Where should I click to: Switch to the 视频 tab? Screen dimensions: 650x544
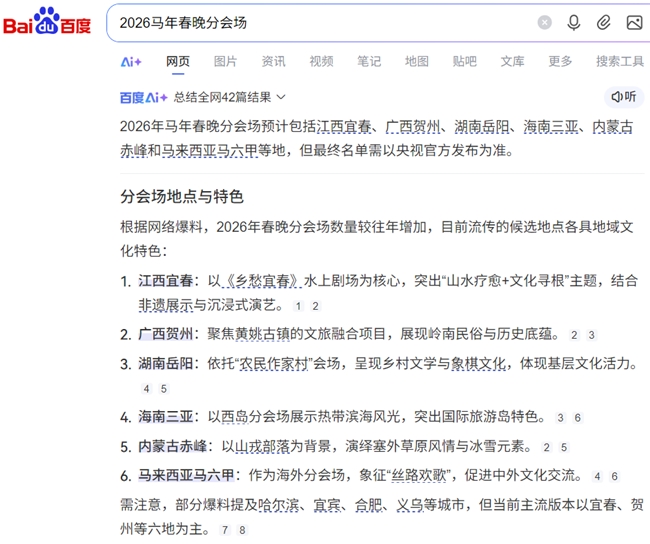pos(321,61)
